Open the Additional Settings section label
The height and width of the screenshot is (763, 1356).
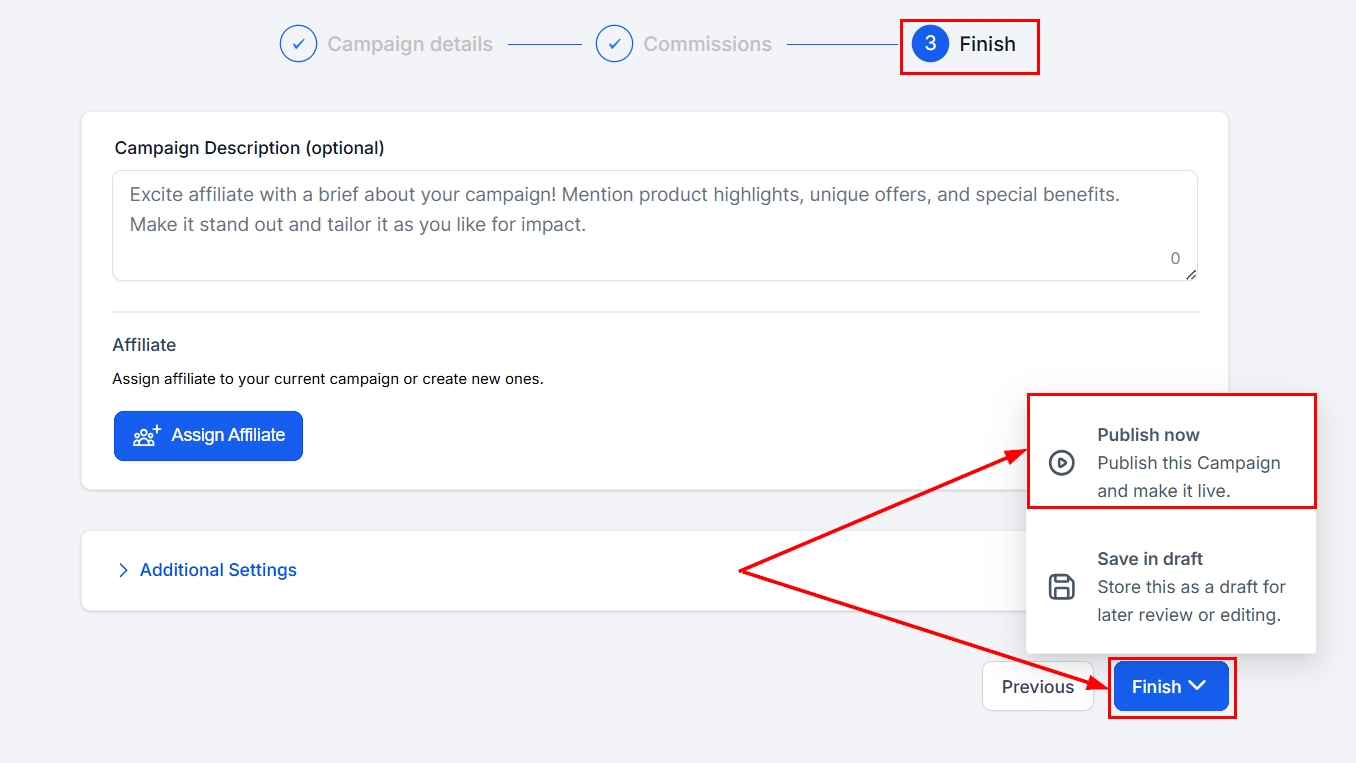[x=218, y=570]
